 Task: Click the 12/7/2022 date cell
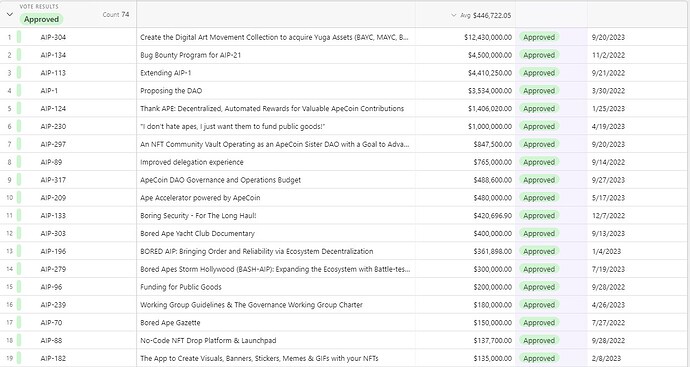(608, 216)
